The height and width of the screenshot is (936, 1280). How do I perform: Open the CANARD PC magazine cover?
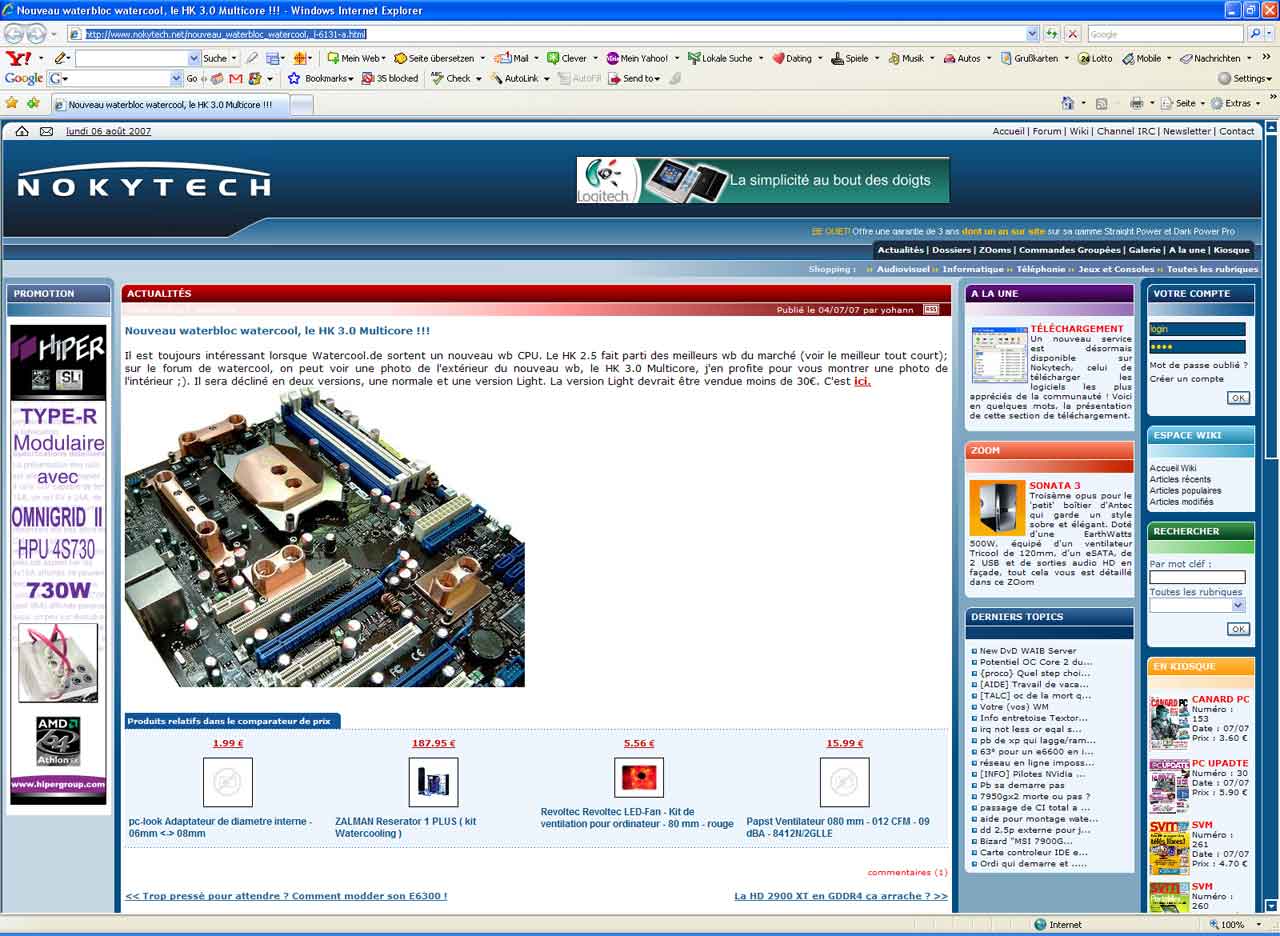tap(1169, 722)
